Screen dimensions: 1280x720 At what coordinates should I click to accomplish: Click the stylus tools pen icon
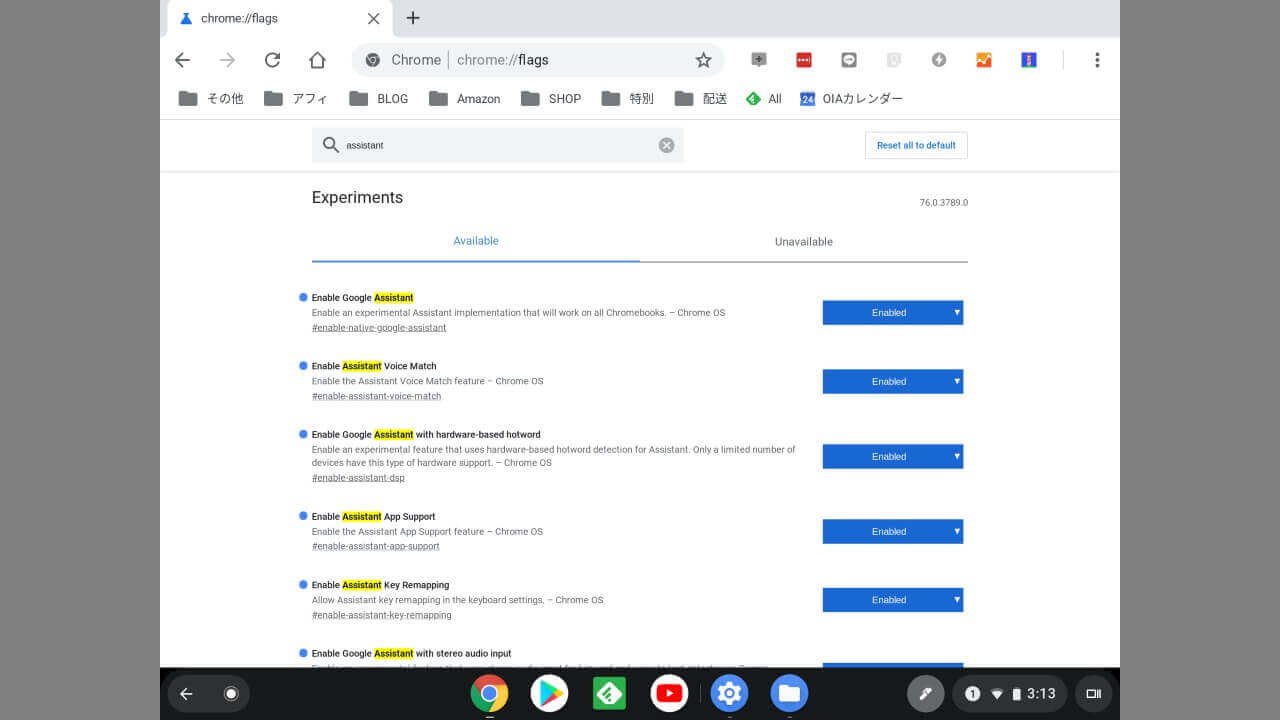(x=925, y=693)
